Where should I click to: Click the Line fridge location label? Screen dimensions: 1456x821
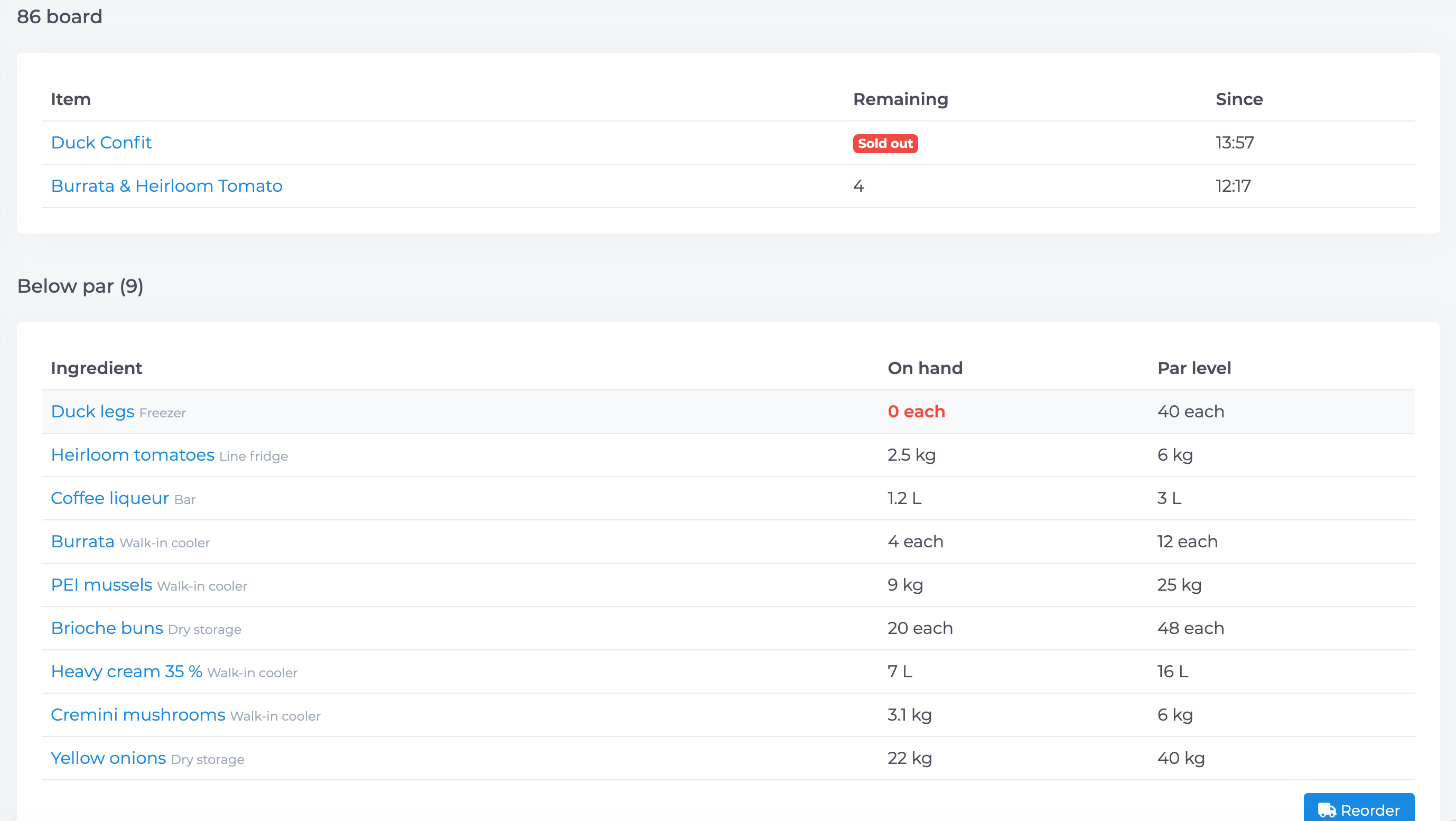point(253,456)
